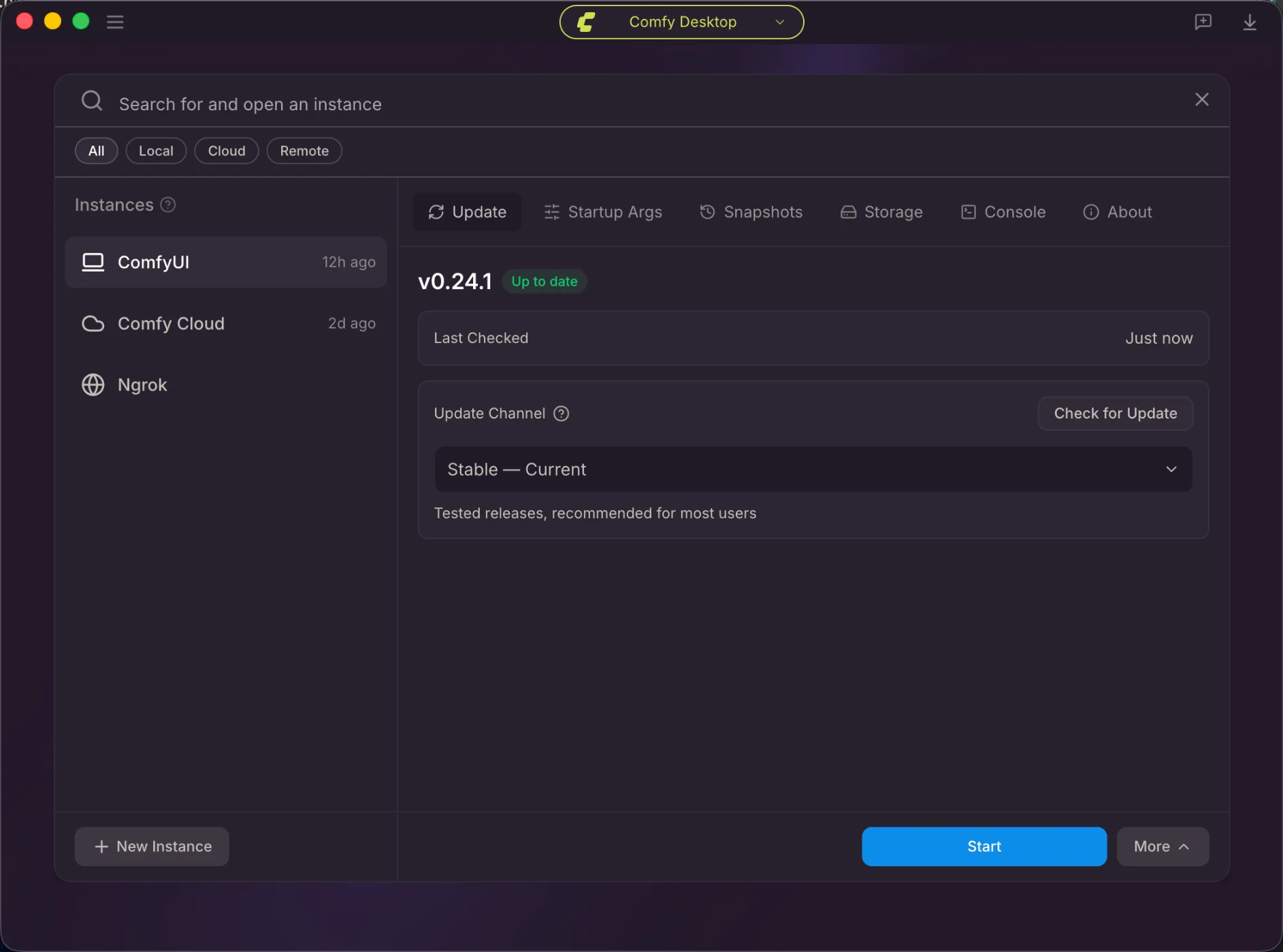Click the Last Checked label

[481, 338]
